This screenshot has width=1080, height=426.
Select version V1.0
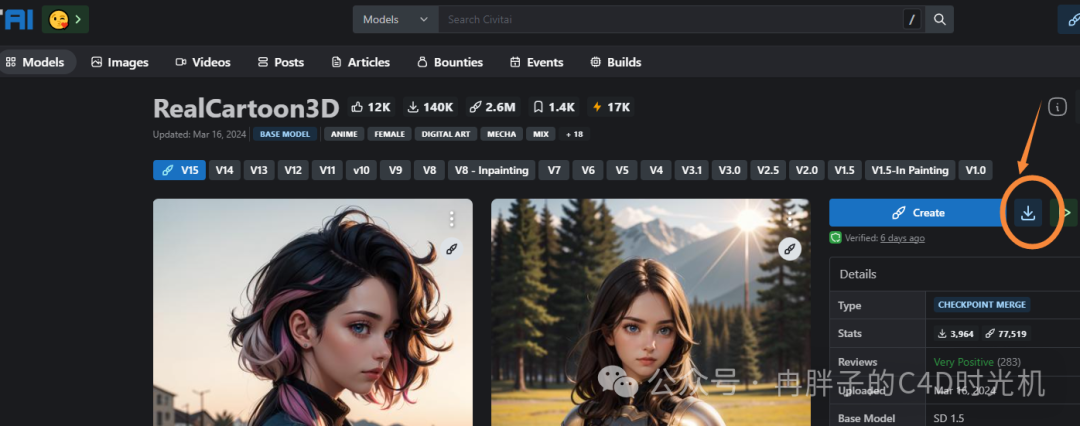pyautogui.click(x=975, y=170)
